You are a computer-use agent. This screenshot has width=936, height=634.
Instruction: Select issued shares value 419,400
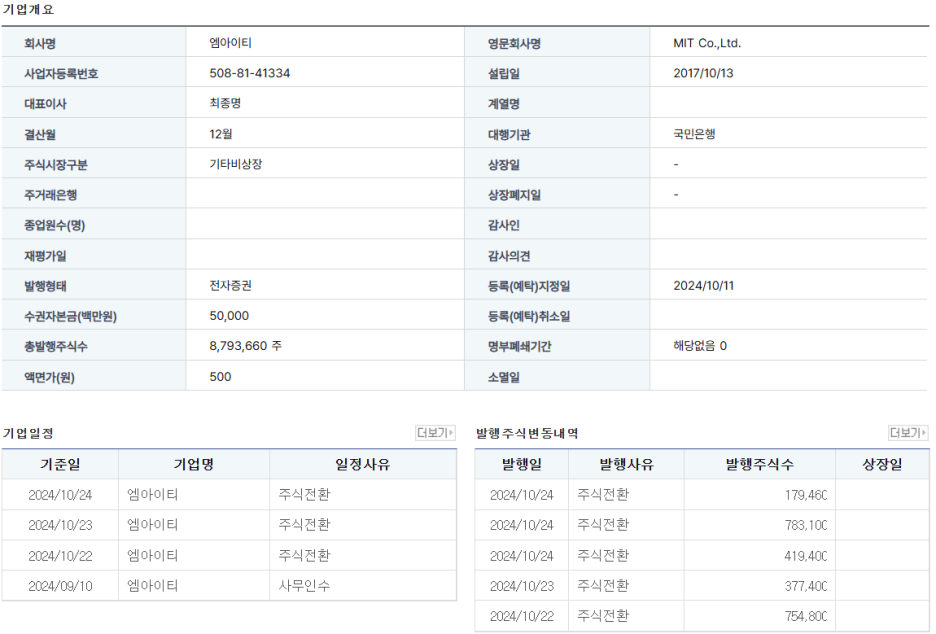coord(806,556)
